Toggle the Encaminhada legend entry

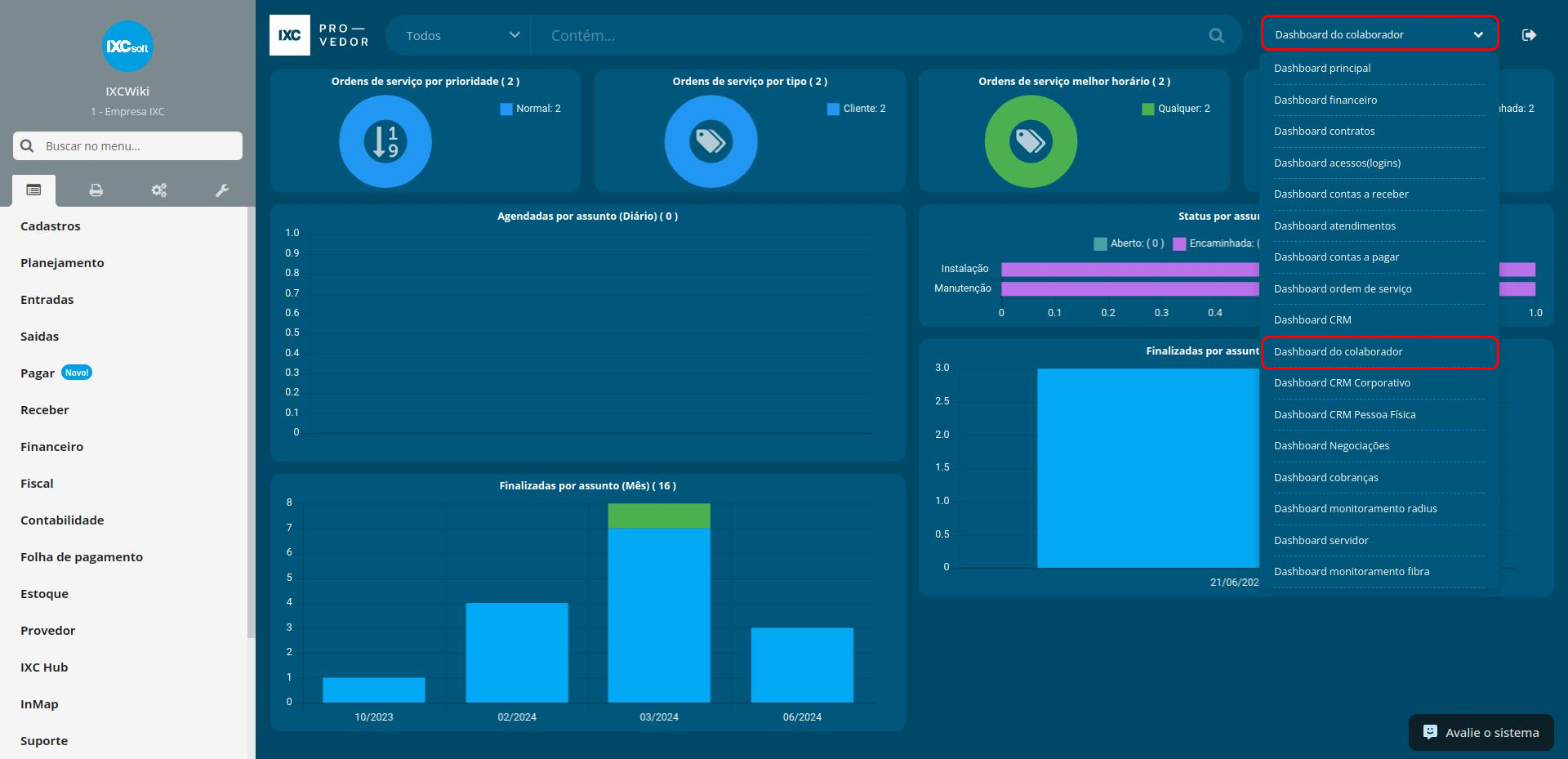[x=1216, y=243]
